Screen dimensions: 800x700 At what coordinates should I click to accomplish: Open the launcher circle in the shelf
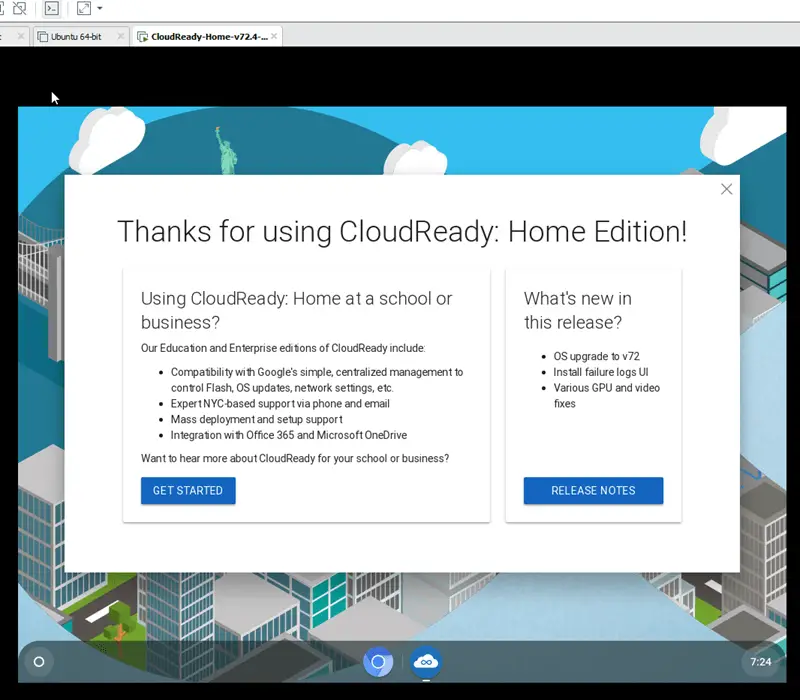[39, 662]
